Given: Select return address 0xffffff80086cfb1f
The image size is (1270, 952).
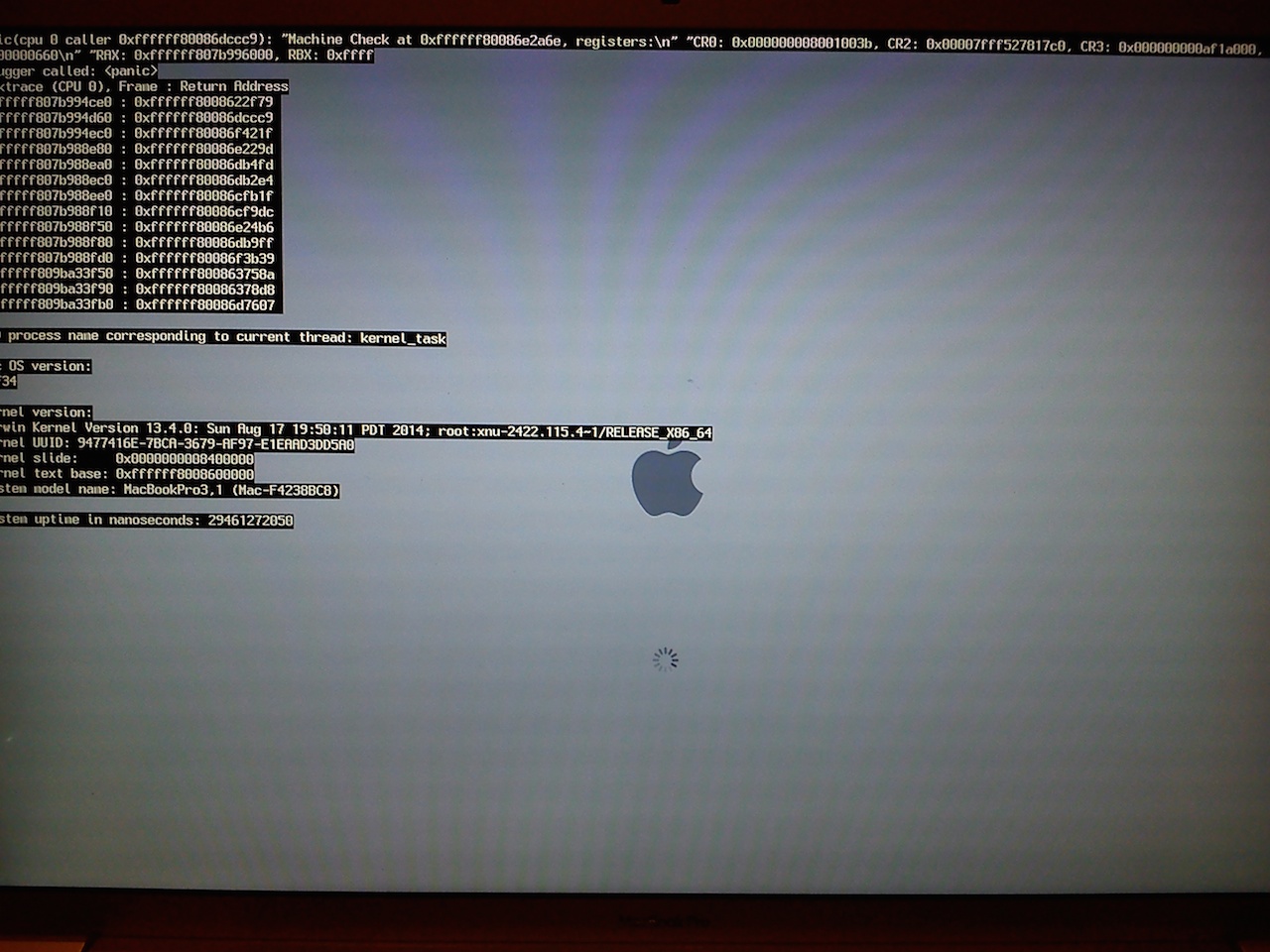Looking at the screenshot, I should (x=203, y=196).
